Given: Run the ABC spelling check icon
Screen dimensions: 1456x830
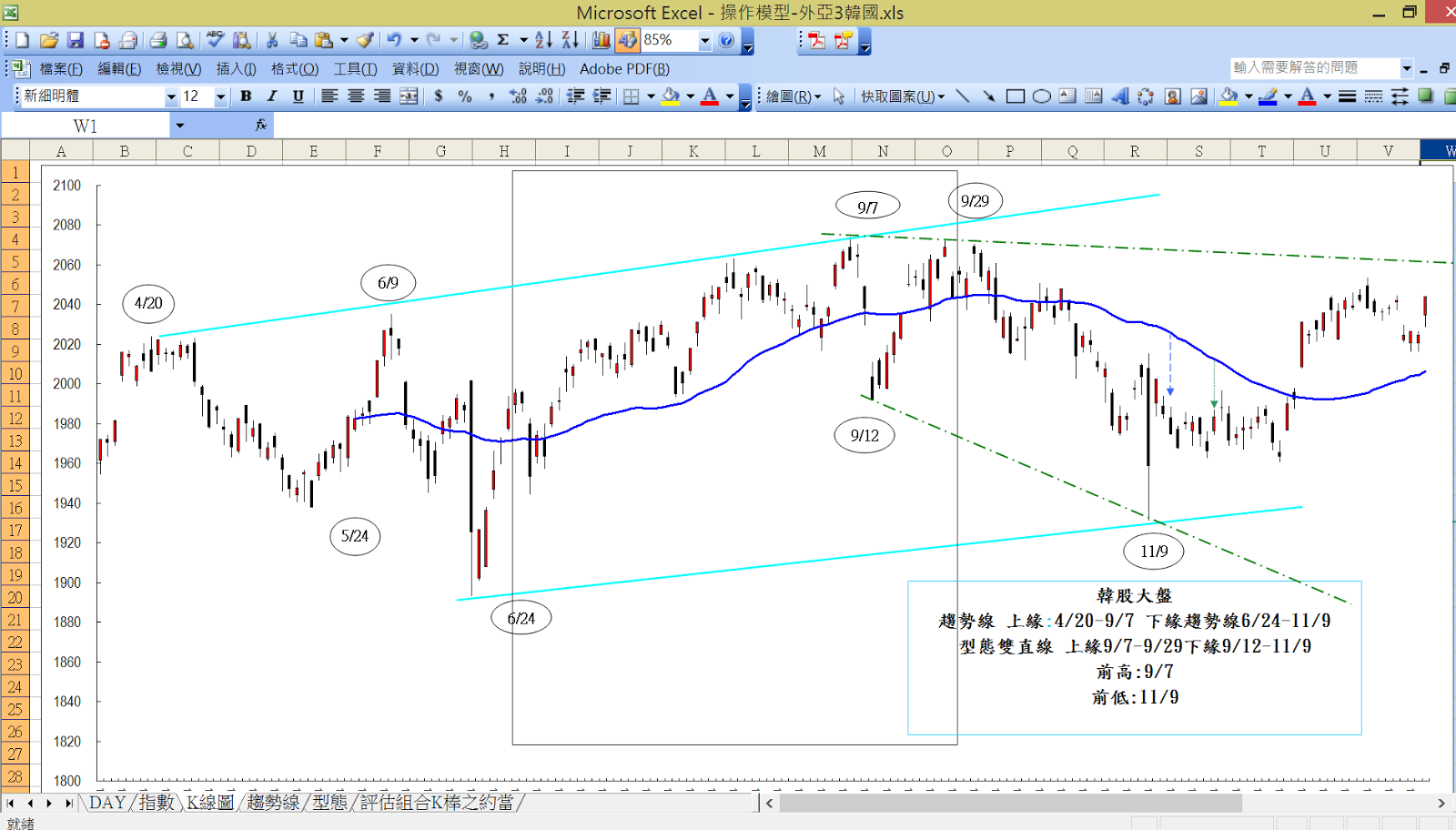Looking at the screenshot, I should (215, 40).
